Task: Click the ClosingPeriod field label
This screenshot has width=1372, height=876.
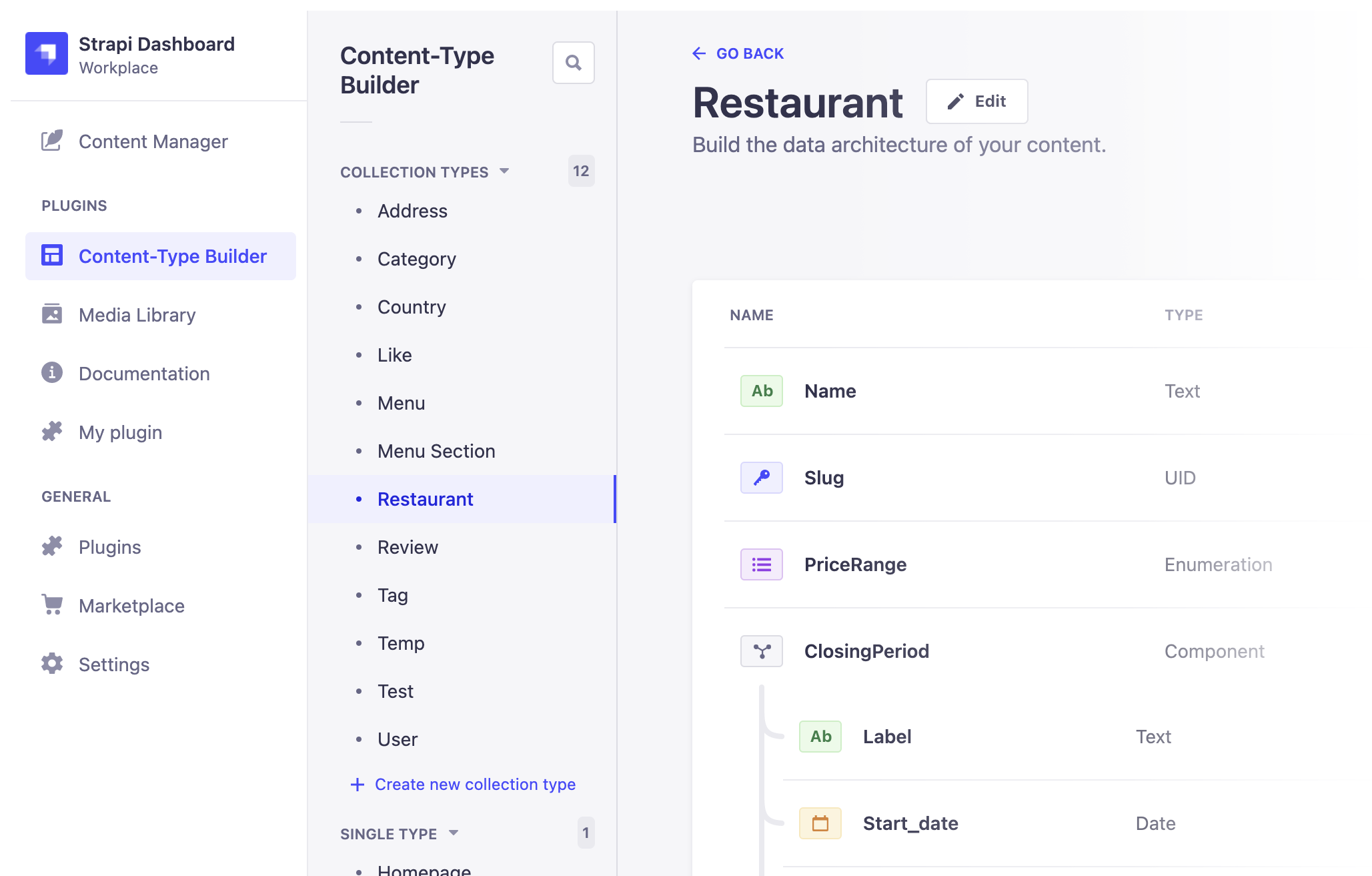Action: tap(866, 652)
